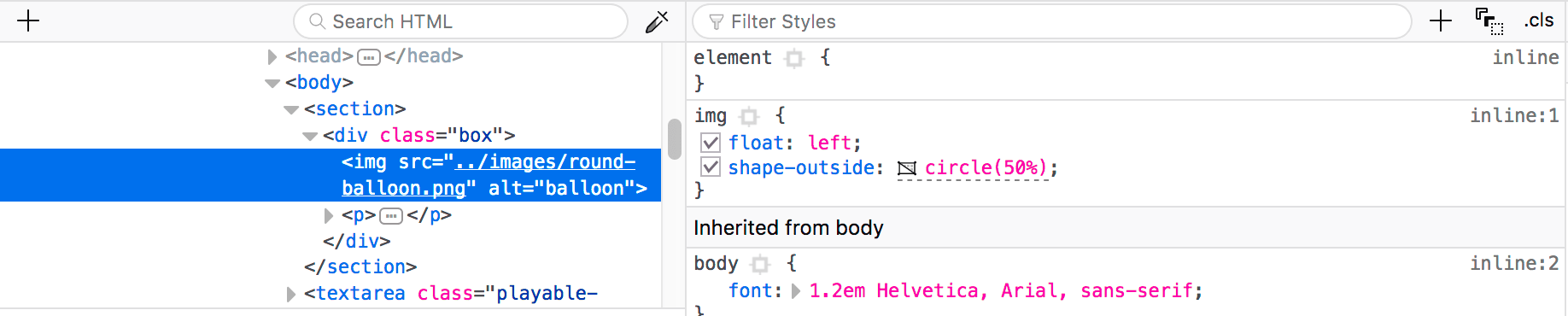Screen dimensions: 1568x316
Task: Click the element selector in rules
Action: pyautogui.click(x=733, y=57)
